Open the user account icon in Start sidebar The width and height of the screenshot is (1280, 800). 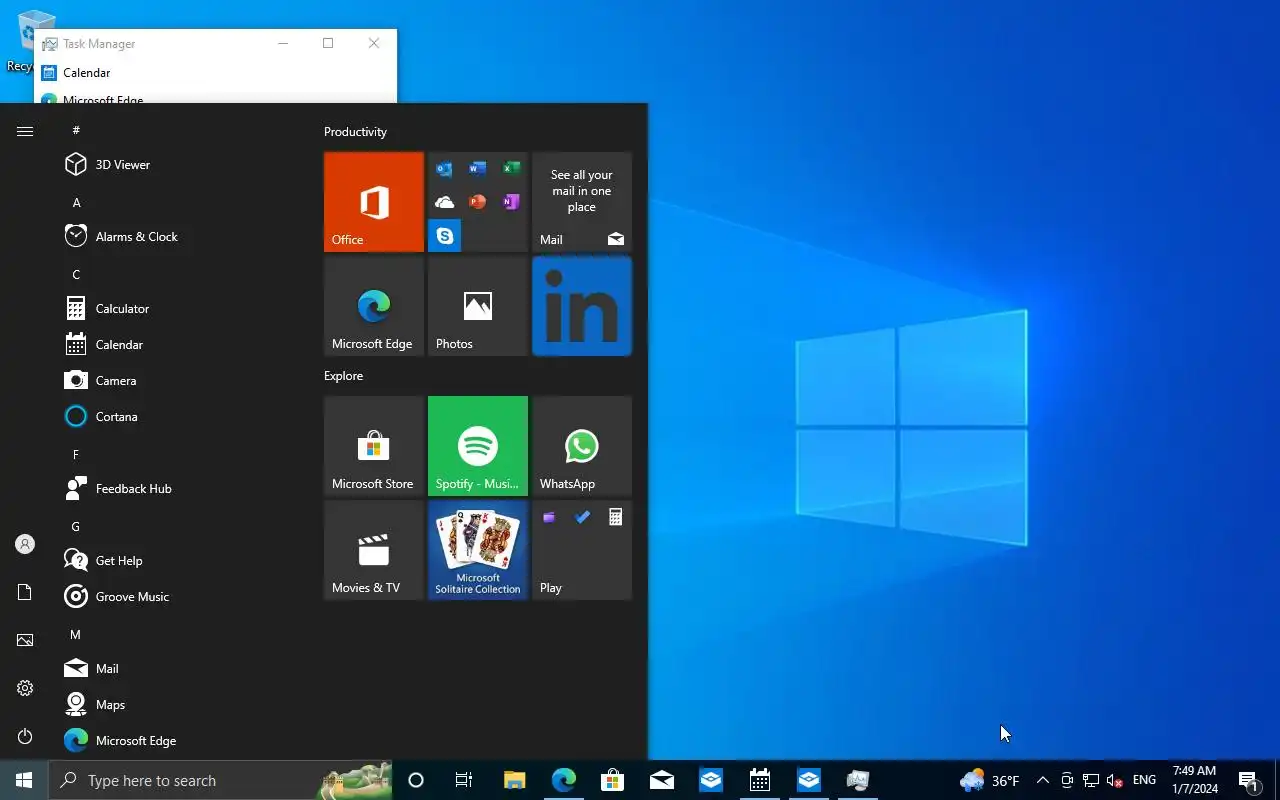(x=25, y=544)
